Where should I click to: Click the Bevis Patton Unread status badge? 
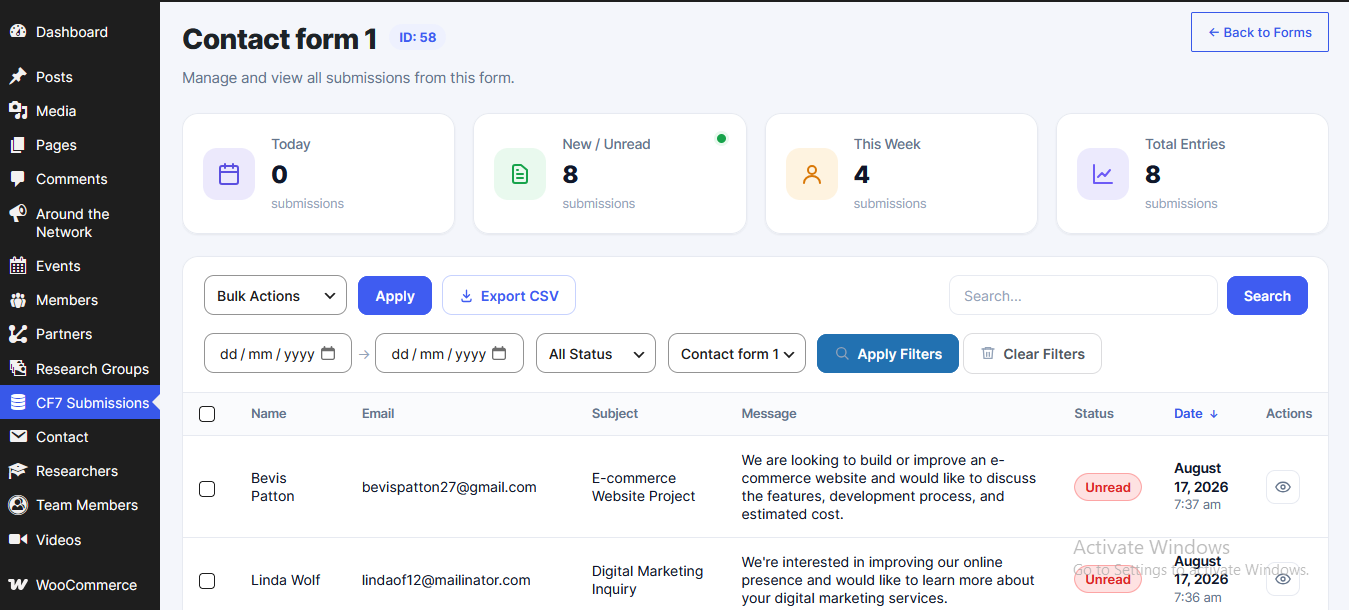(x=1108, y=487)
